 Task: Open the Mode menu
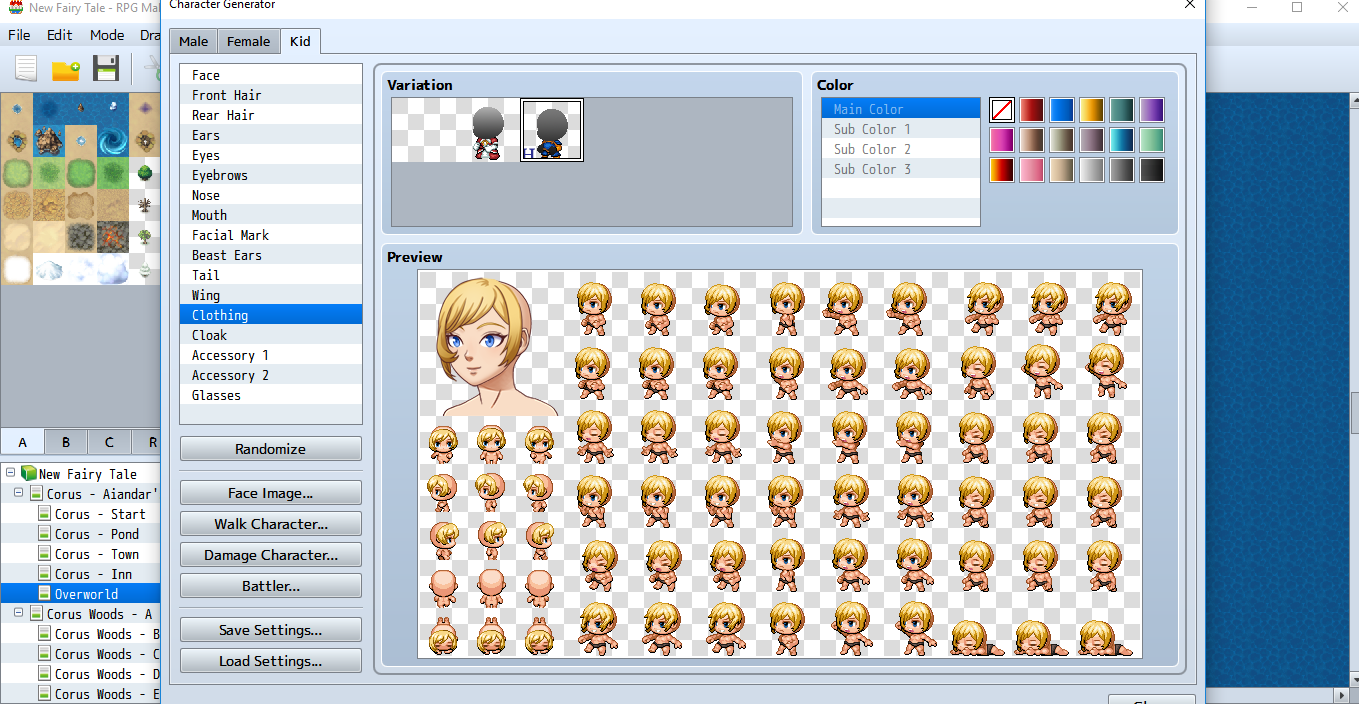[107, 35]
